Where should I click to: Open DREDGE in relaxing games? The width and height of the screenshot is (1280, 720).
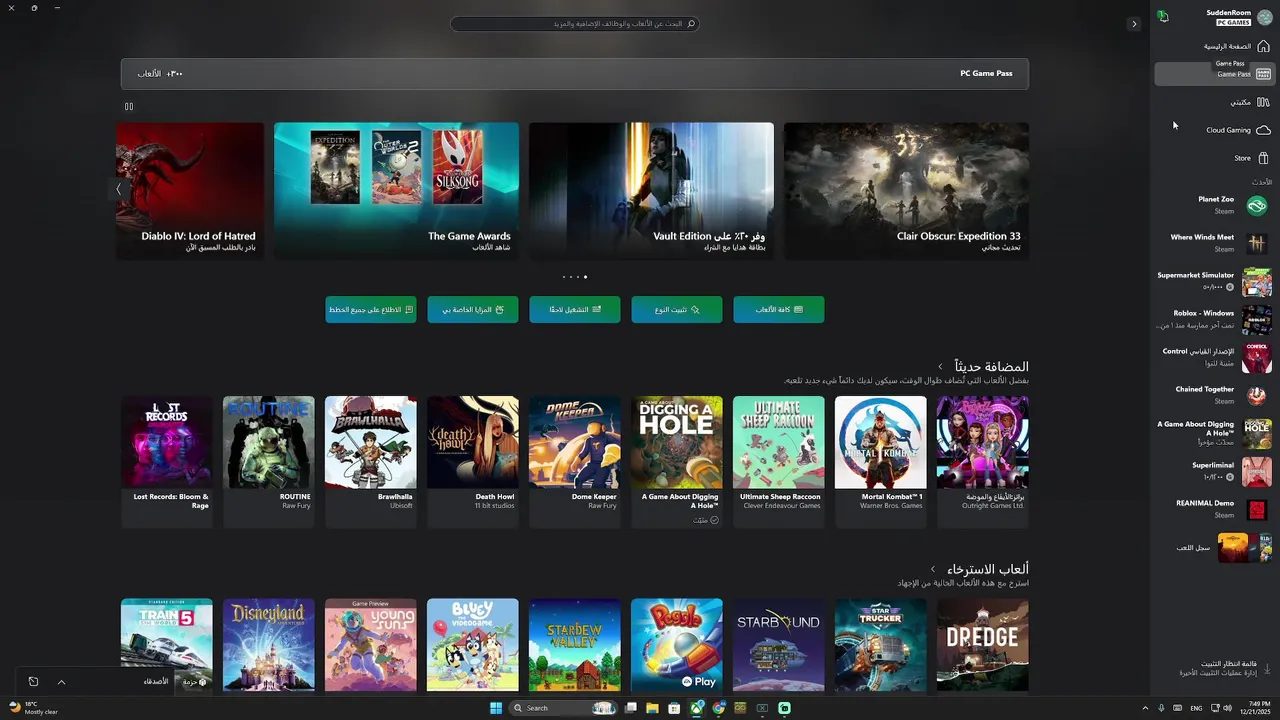click(983, 645)
